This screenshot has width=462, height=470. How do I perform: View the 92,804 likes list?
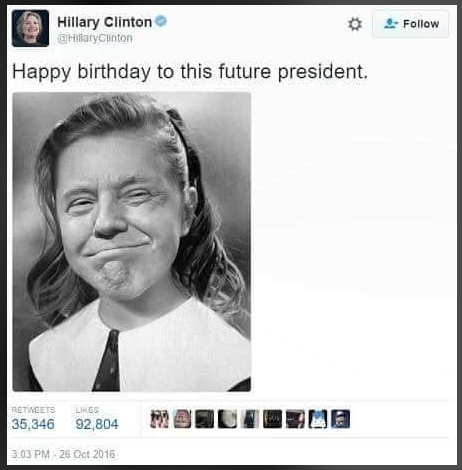pos(97,419)
